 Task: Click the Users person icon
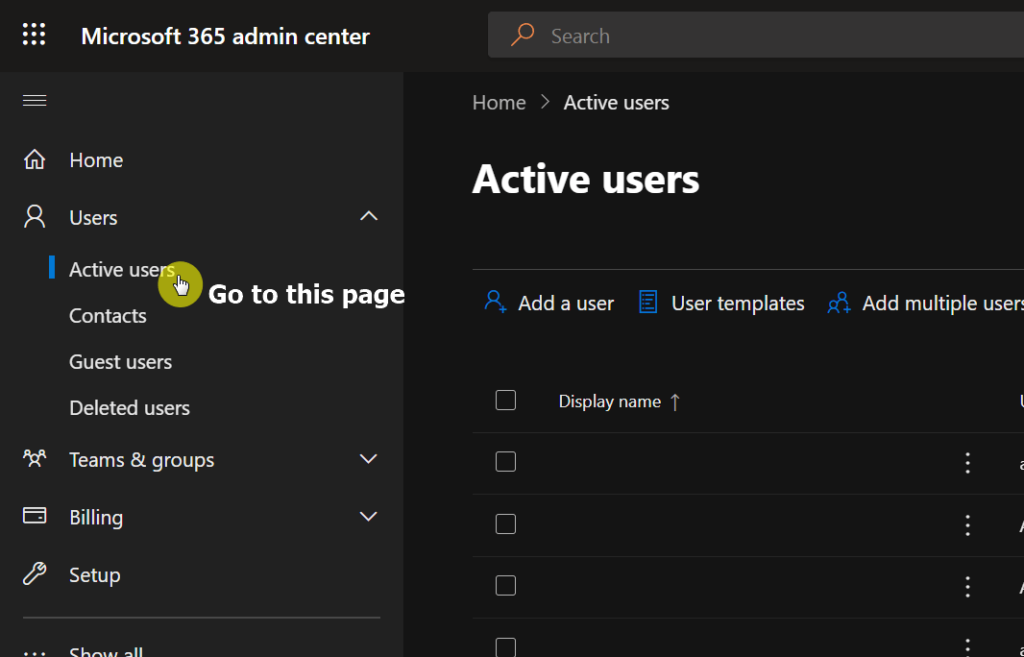(x=35, y=217)
